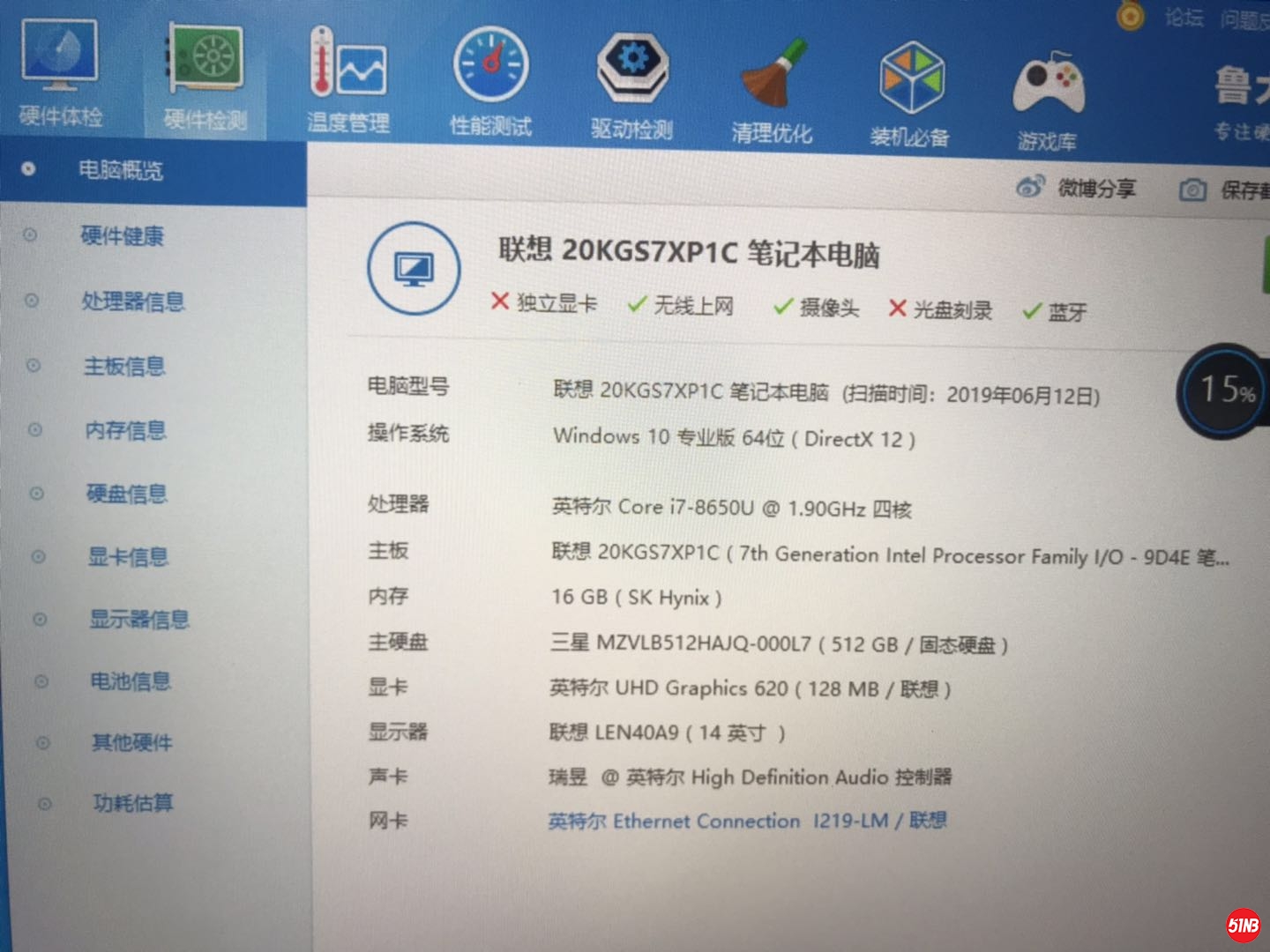Click the 摄像头 camera check indicator
The width and height of the screenshot is (1270, 952).
click(781, 307)
